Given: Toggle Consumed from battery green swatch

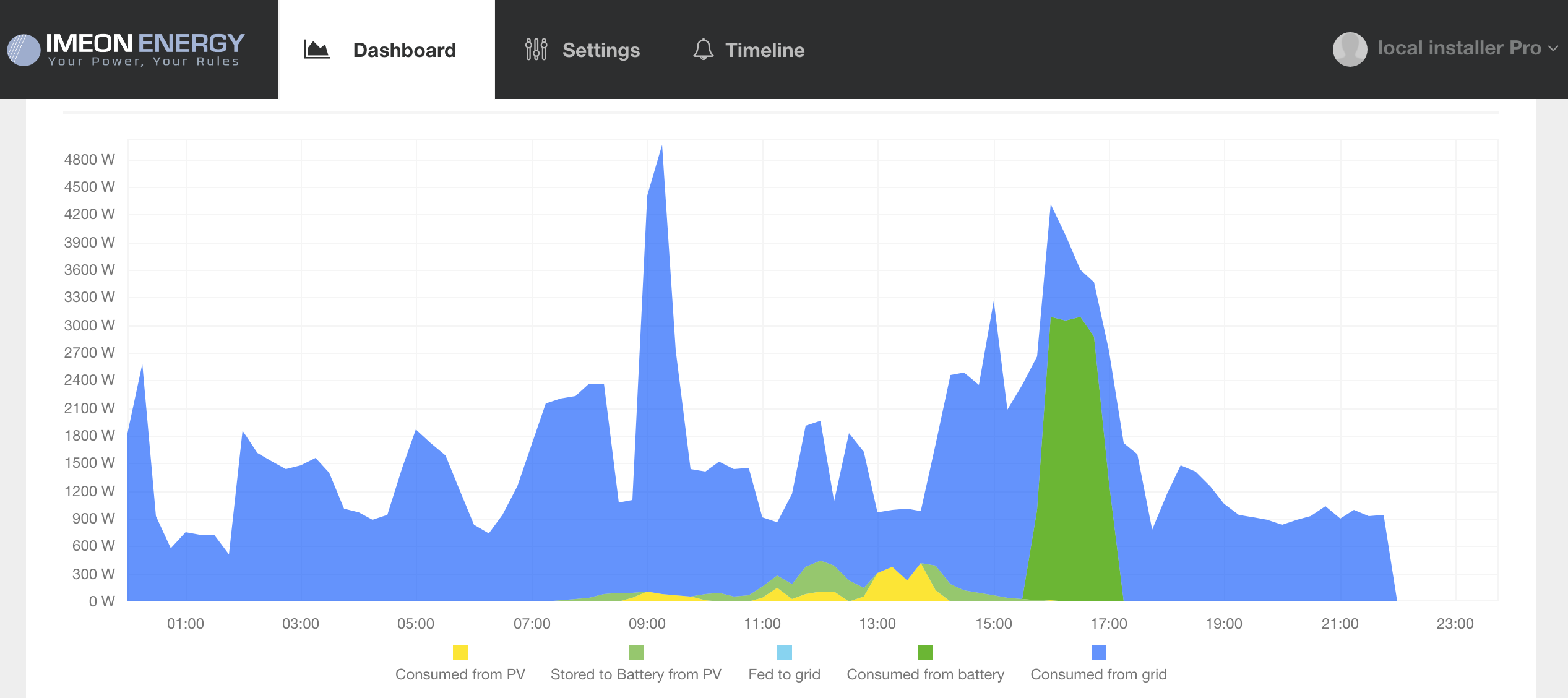Looking at the screenshot, I should [925, 652].
